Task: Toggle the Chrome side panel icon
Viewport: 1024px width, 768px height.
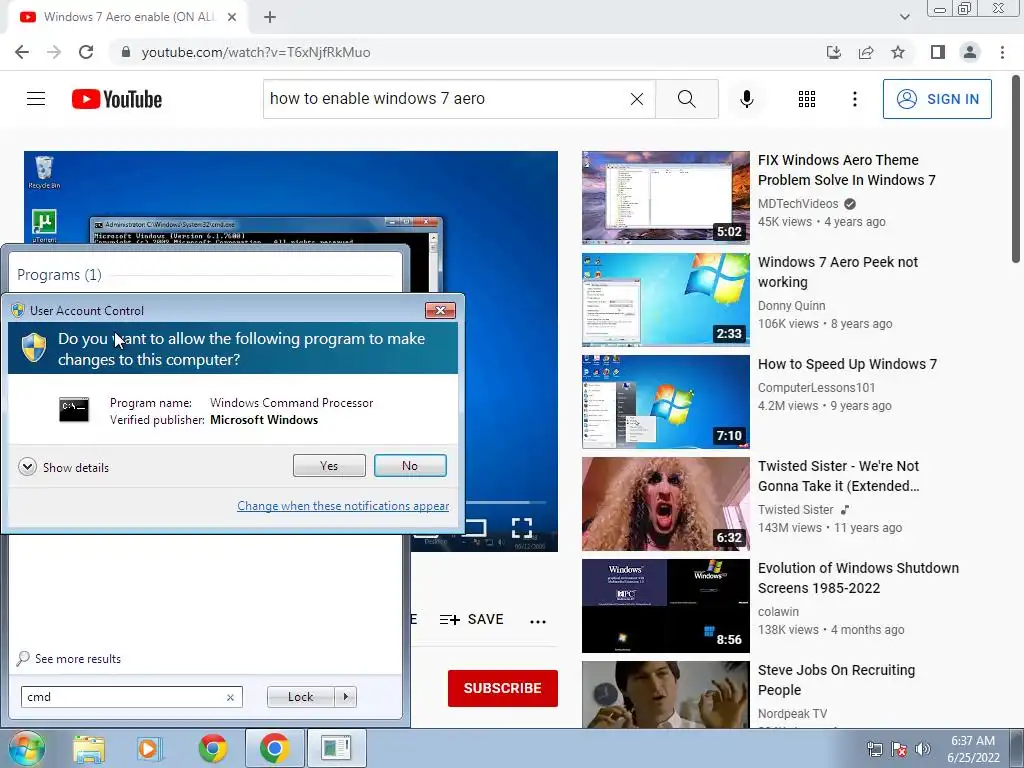Action: click(938, 52)
